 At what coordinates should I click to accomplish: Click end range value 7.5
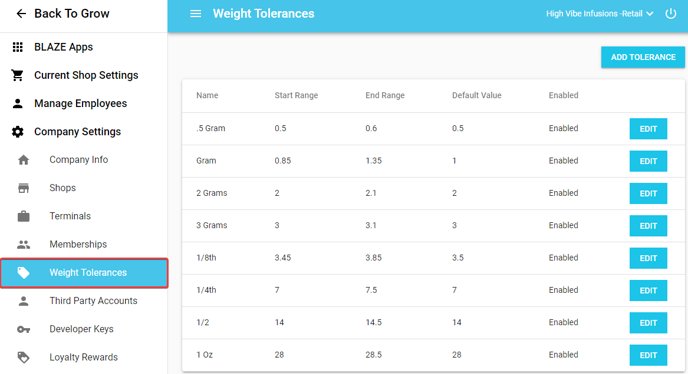click(371, 290)
